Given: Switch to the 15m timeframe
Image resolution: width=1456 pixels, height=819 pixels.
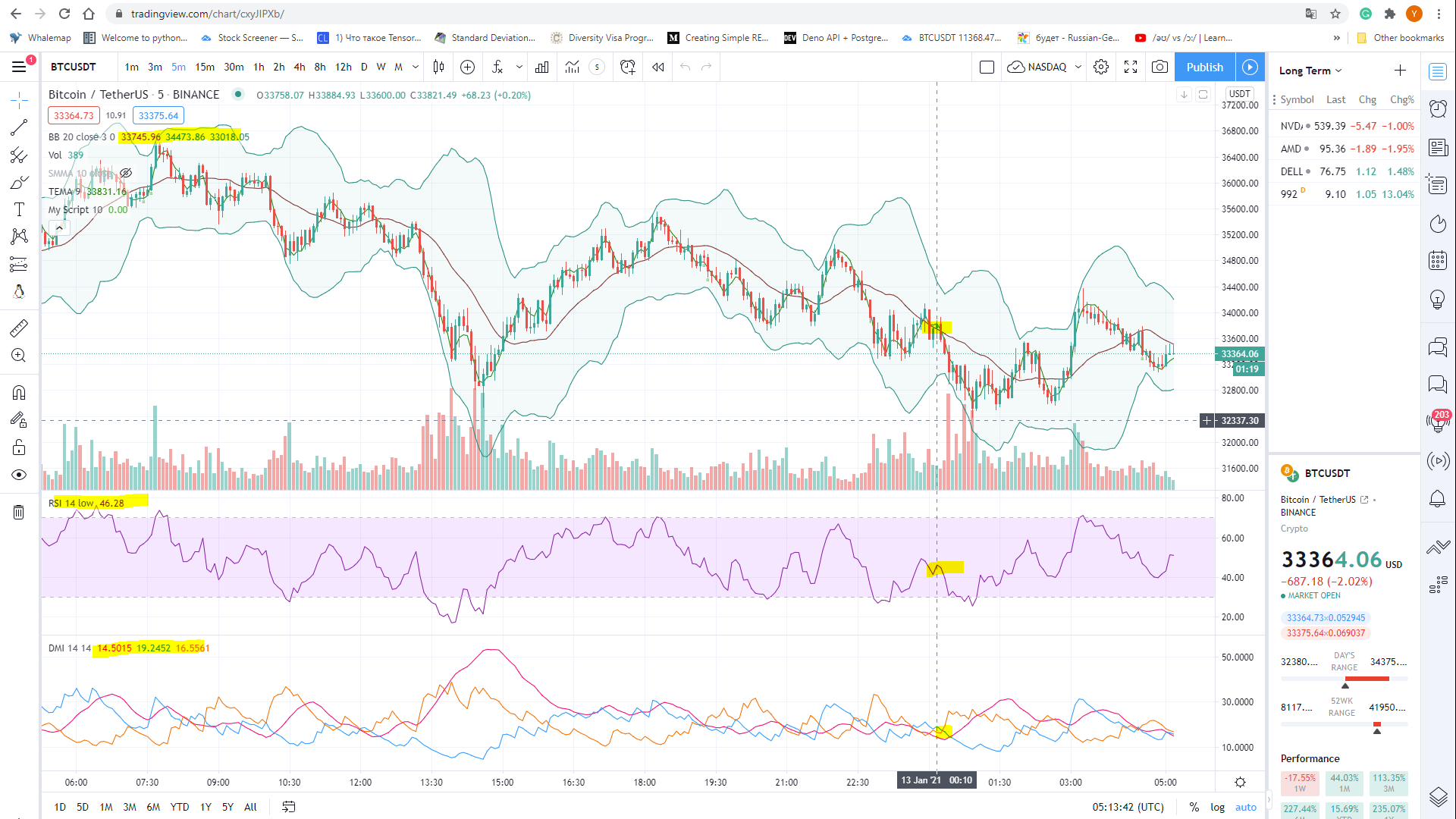Looking at the screenshot, I should (x=205, y=67).
